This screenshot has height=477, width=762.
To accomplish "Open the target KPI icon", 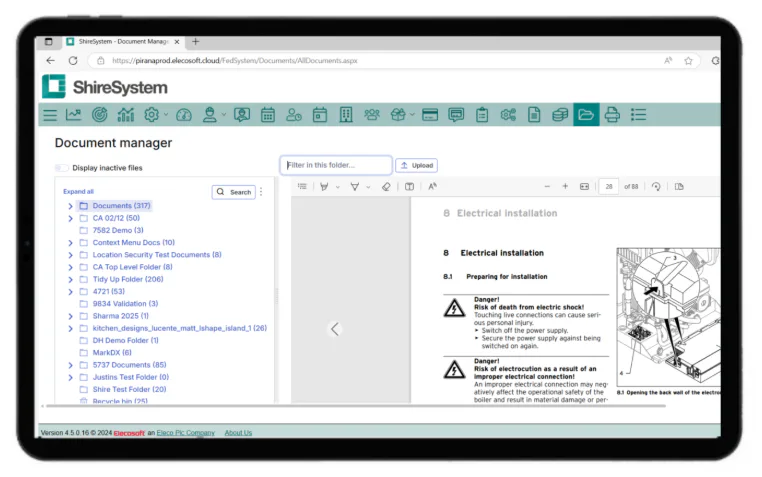I will coord(100,115).
